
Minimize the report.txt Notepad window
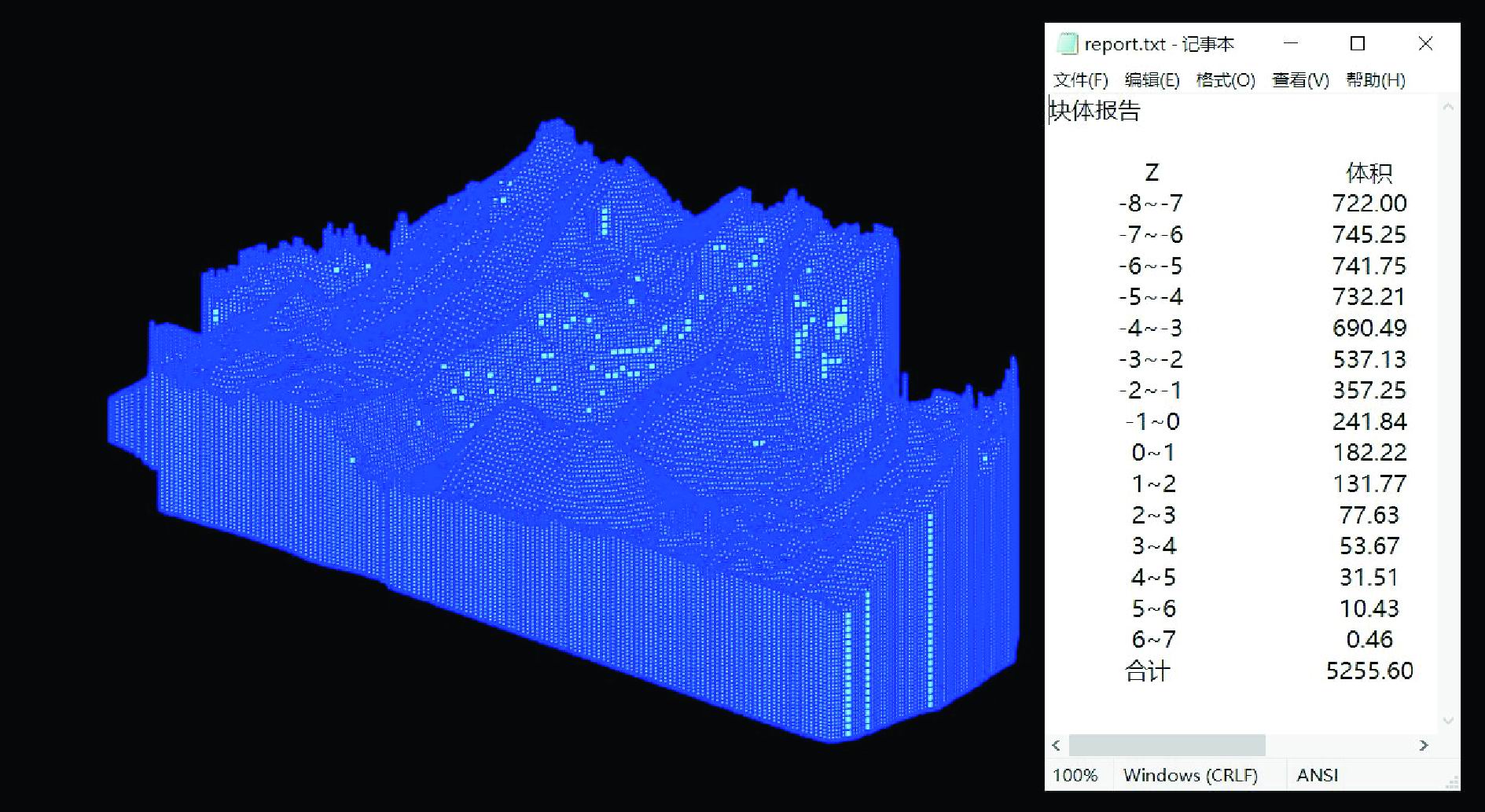(1291, 44)
